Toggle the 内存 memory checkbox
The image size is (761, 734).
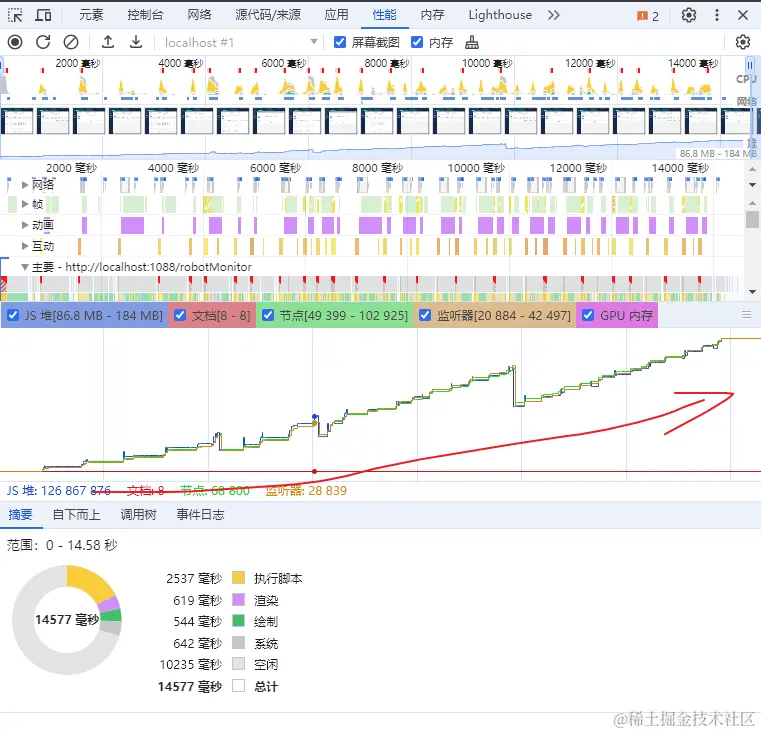417,42
